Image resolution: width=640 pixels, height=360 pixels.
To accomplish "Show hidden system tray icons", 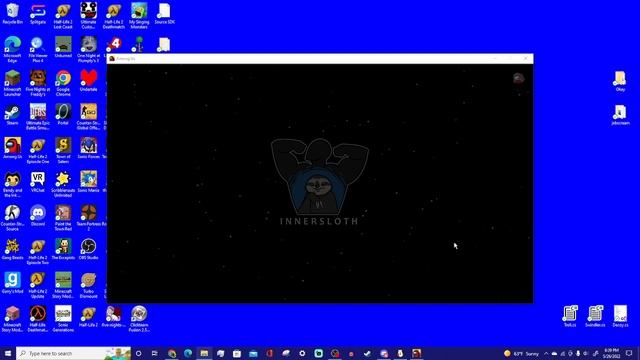I will pyautogui.click(x=546, y=353).
